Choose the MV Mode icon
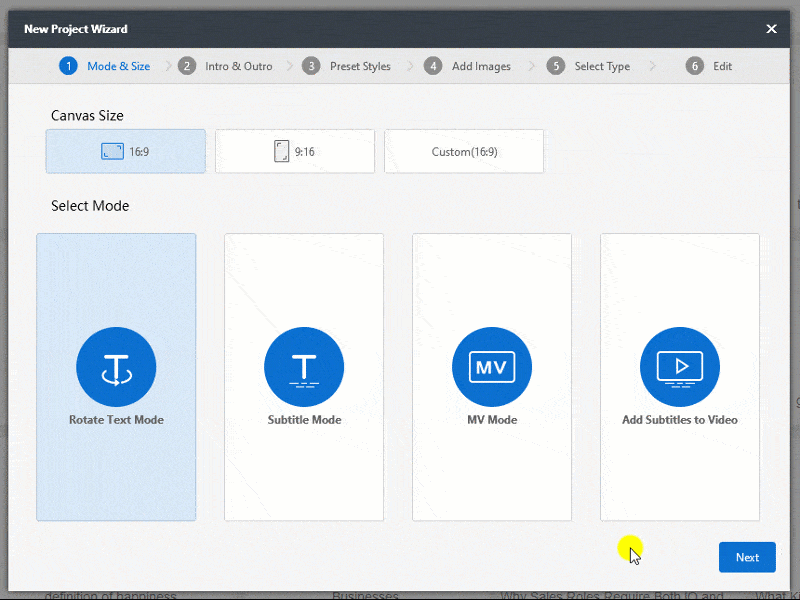Viewport: 800px width, 600px height. click(492, 366)
